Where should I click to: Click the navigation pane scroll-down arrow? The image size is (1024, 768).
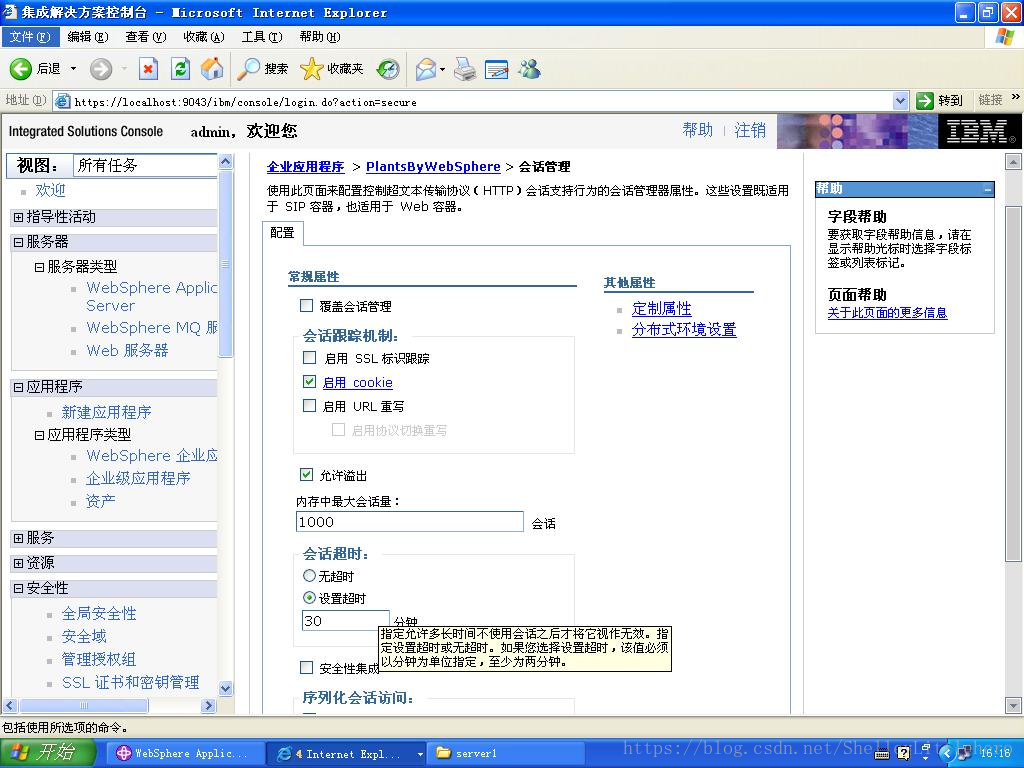[x=225, y=688]
